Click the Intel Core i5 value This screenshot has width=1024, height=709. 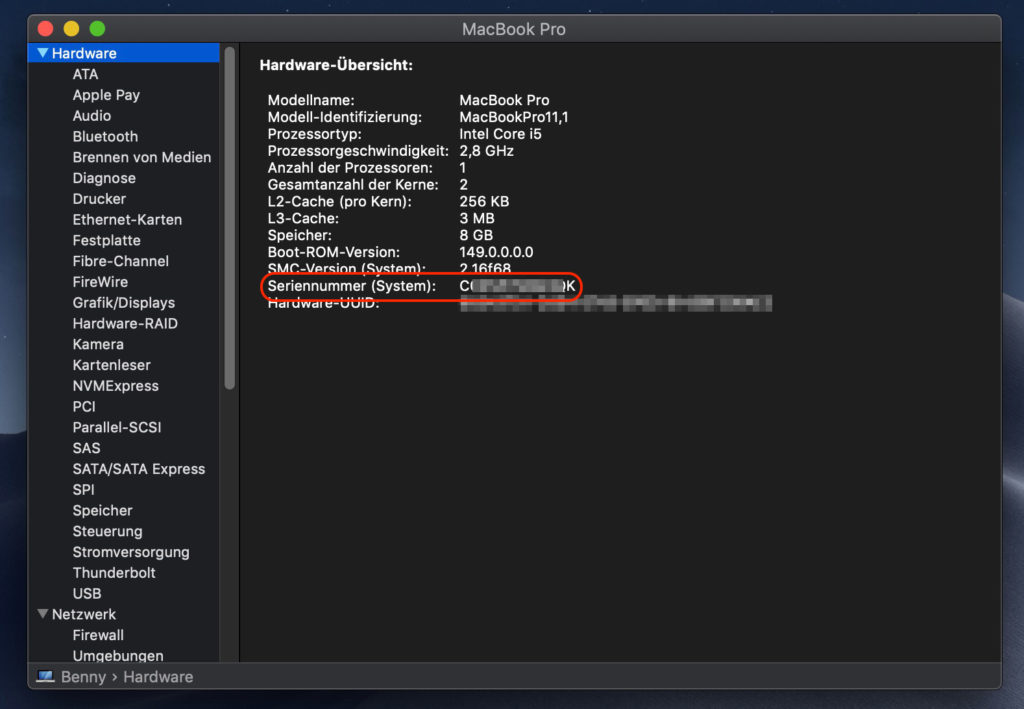click(x=500, y=134)
